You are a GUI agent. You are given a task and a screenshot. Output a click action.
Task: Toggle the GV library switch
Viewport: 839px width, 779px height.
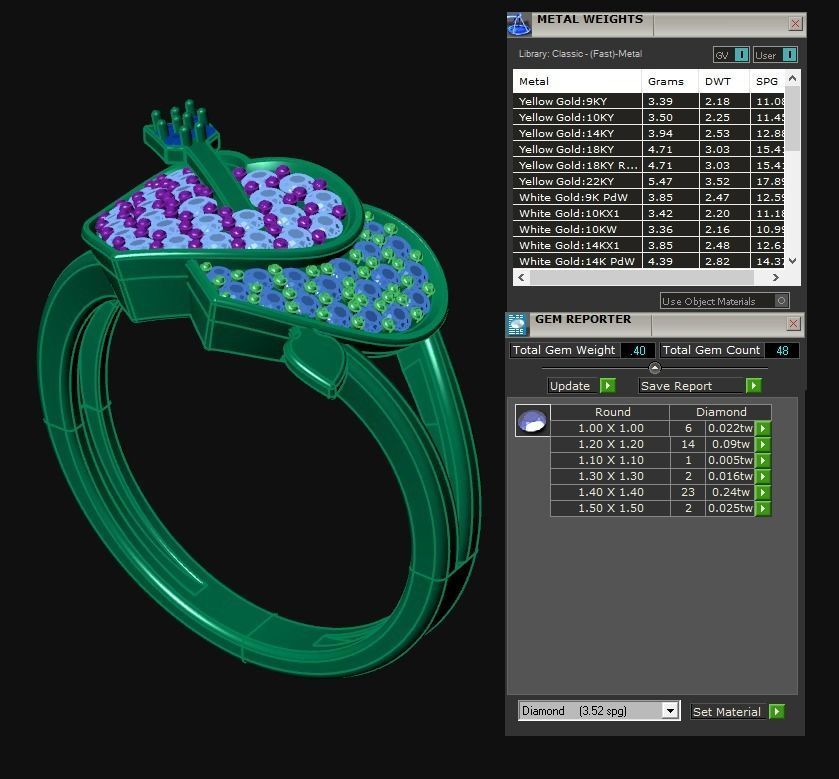[x=742, y=55]
